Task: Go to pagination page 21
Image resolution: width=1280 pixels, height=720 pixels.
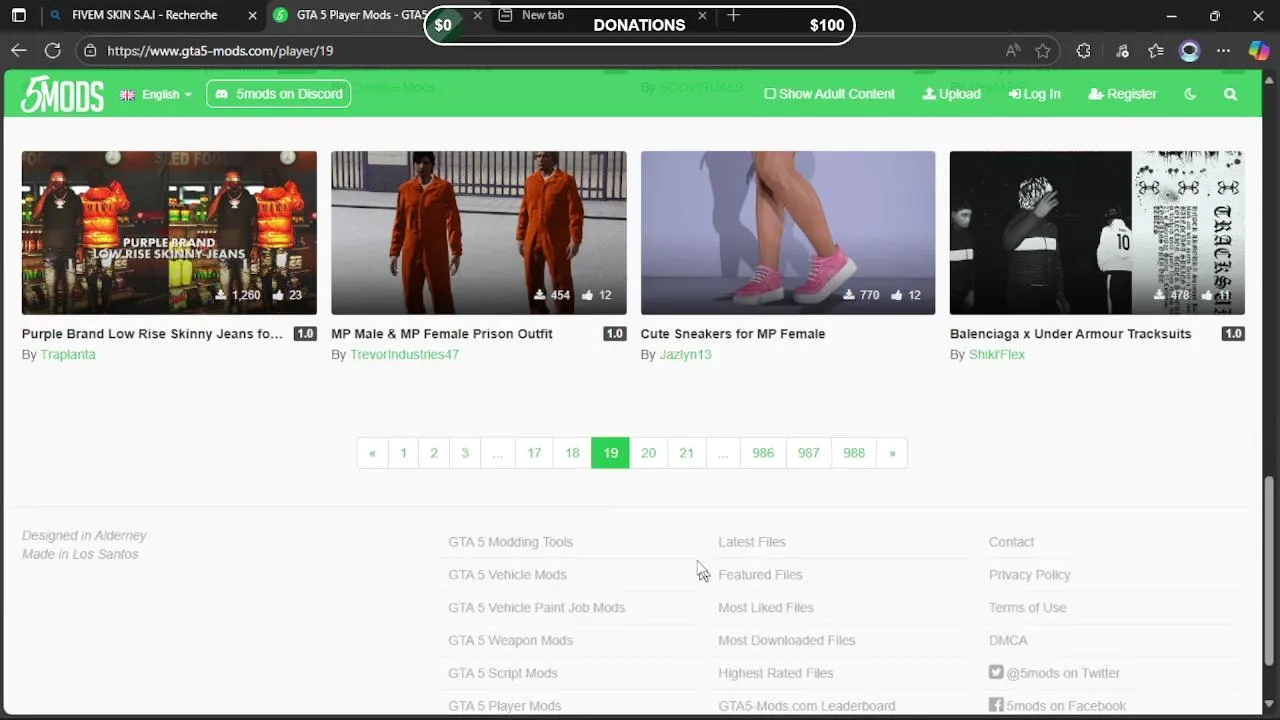Action: point(686,453)
